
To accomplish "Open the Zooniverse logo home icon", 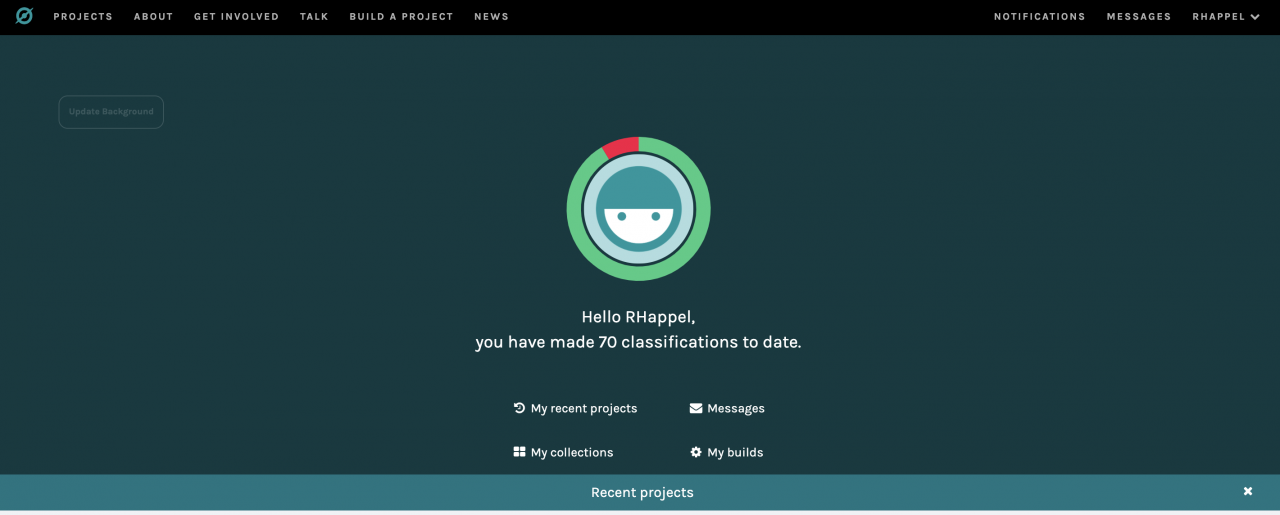I will [x=24, y=16].
